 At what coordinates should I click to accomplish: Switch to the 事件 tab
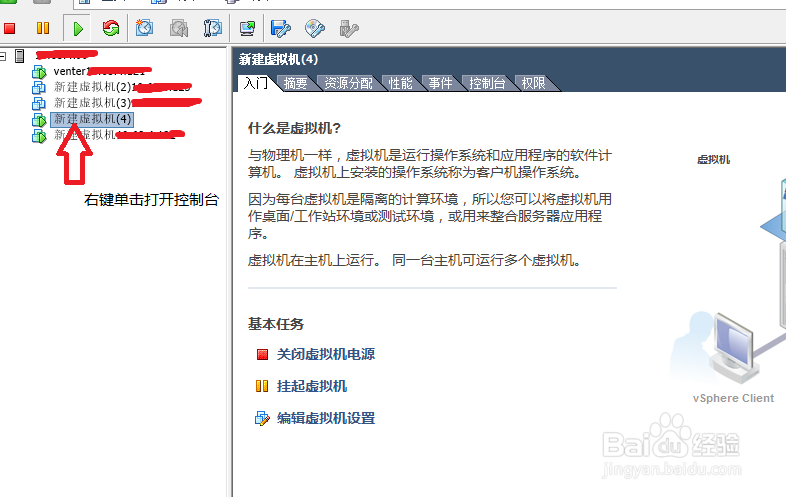click(x=440, y=83)
